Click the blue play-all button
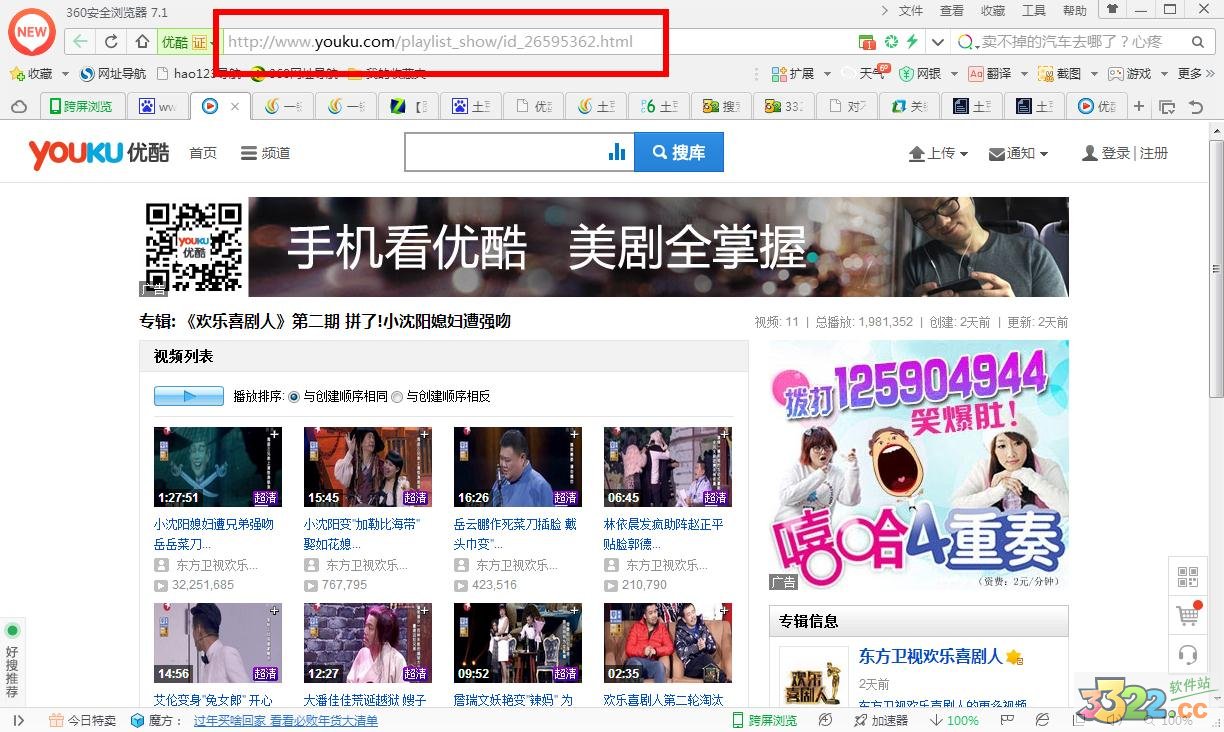 pyautogui.click(x=188, y=396)
